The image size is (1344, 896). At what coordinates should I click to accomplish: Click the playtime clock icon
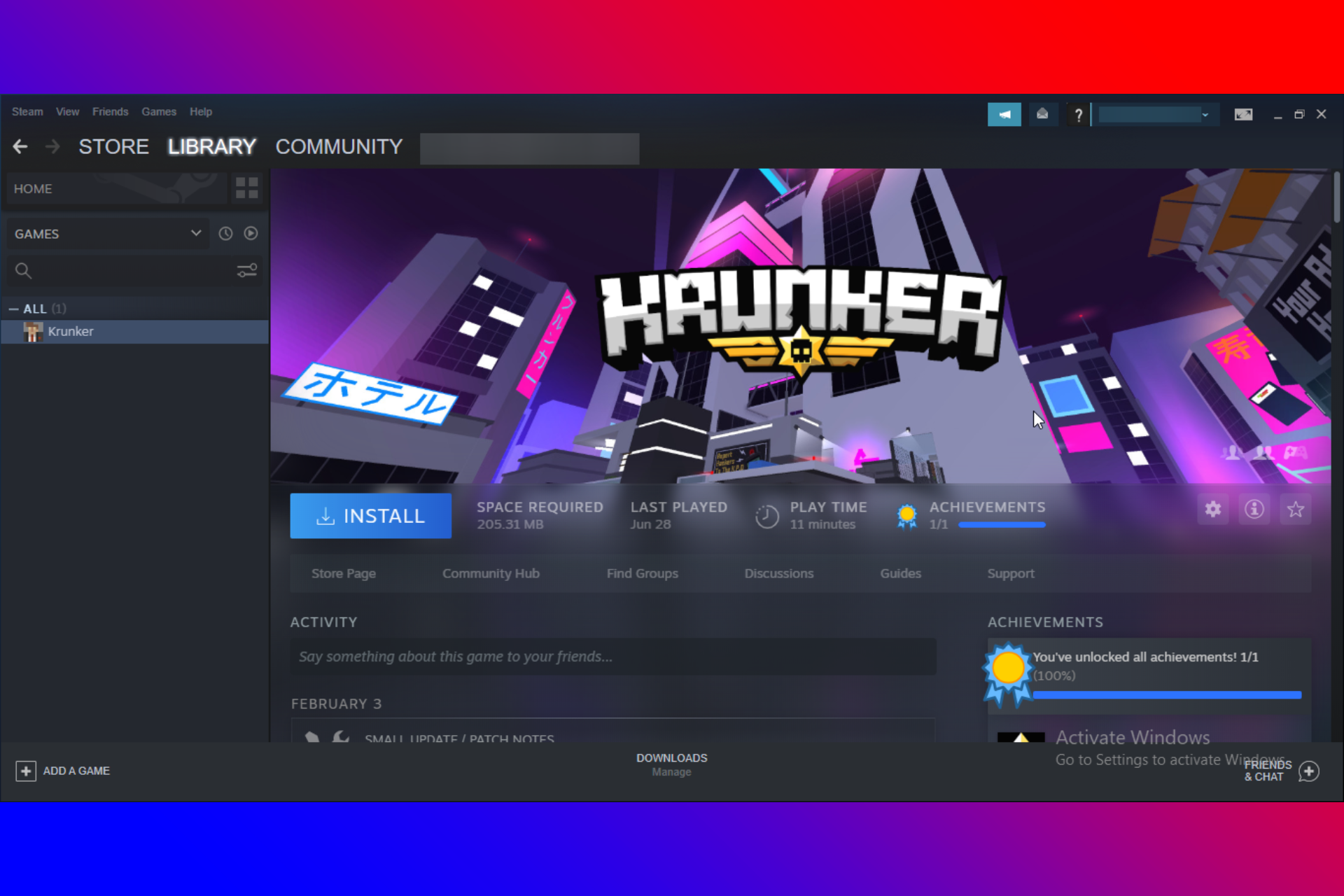click(x=765, y=515)
